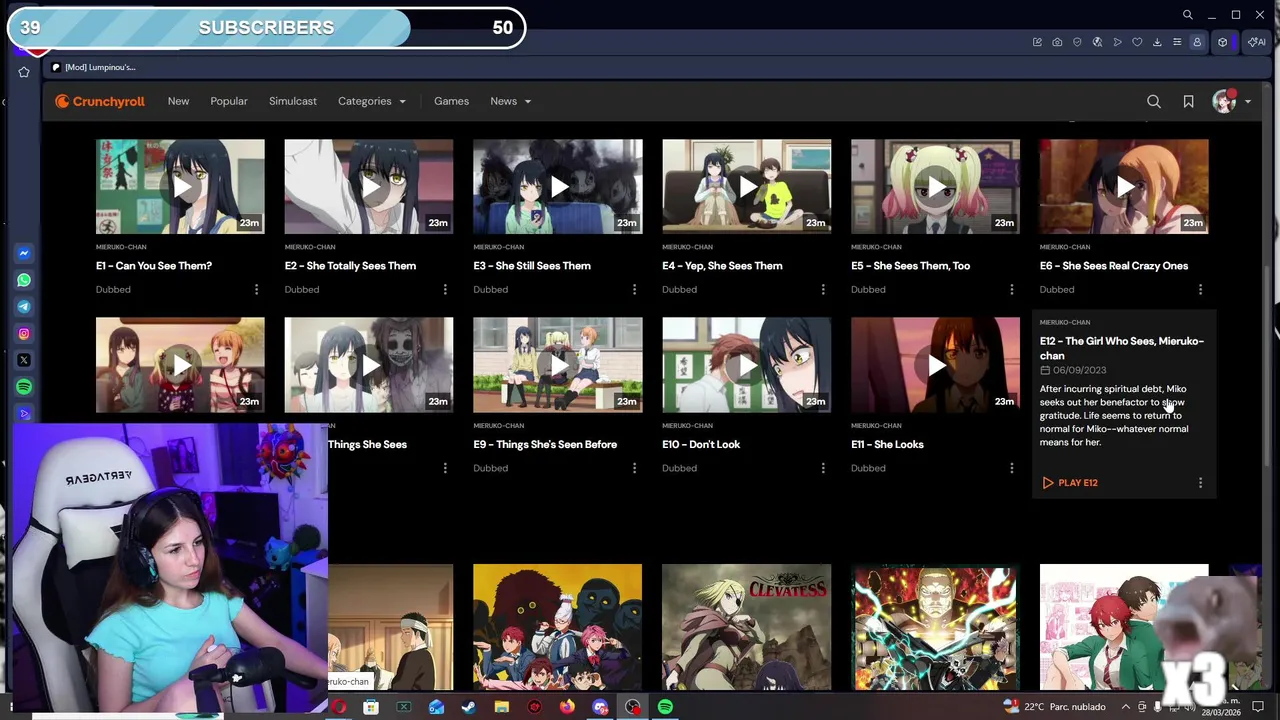Open the browser ad-blocker shield icon
The width and height of the screenshot is (1280, 720).
[x=1077, y=42]
